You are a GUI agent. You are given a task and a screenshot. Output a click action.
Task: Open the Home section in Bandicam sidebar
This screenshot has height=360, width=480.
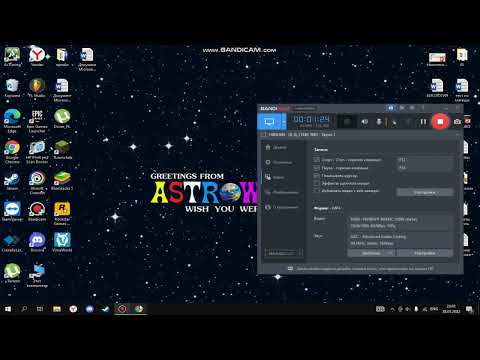click(x=276, y=147)
